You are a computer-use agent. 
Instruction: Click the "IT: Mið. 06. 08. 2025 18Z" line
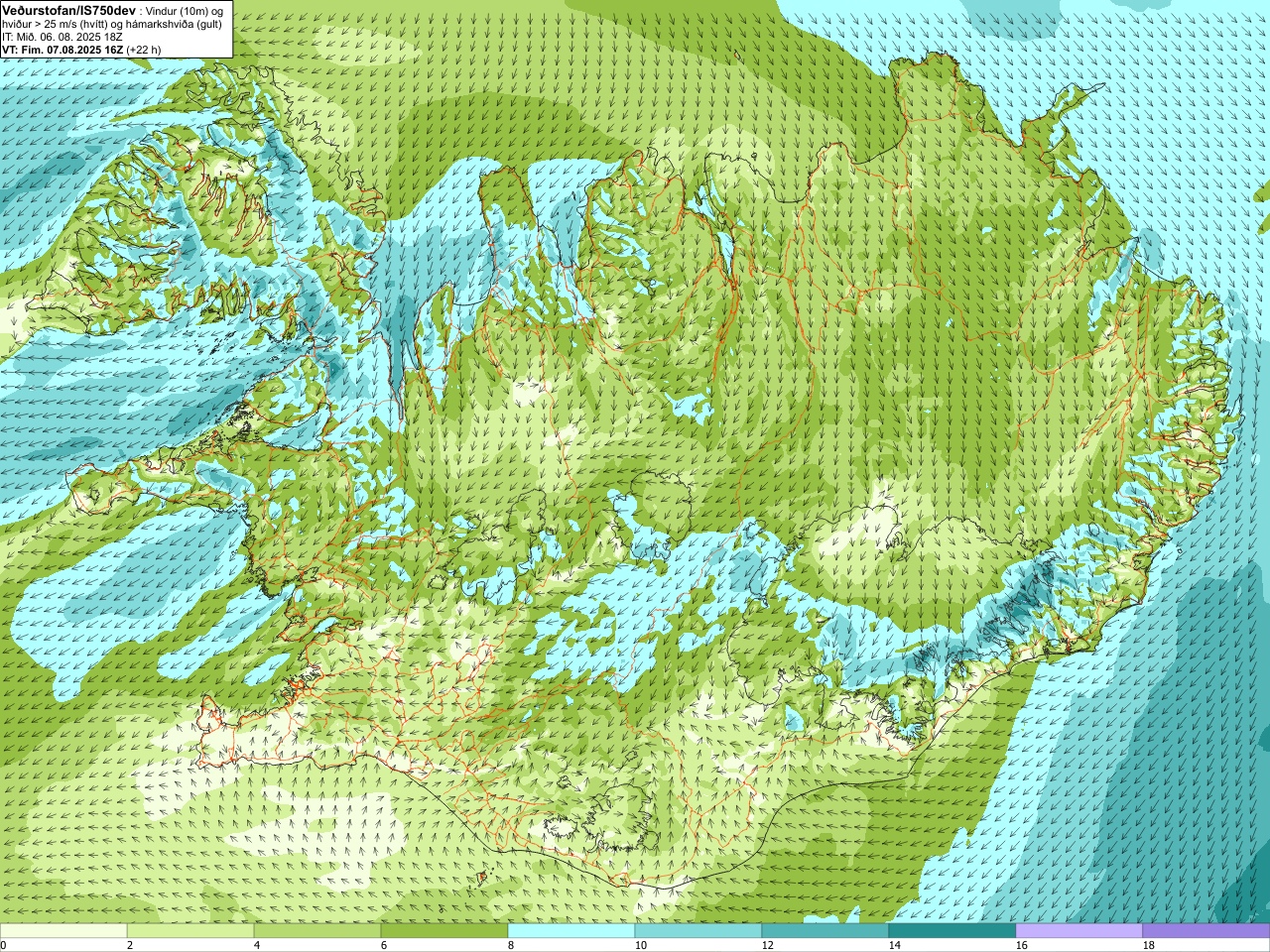tap(62, 37)
